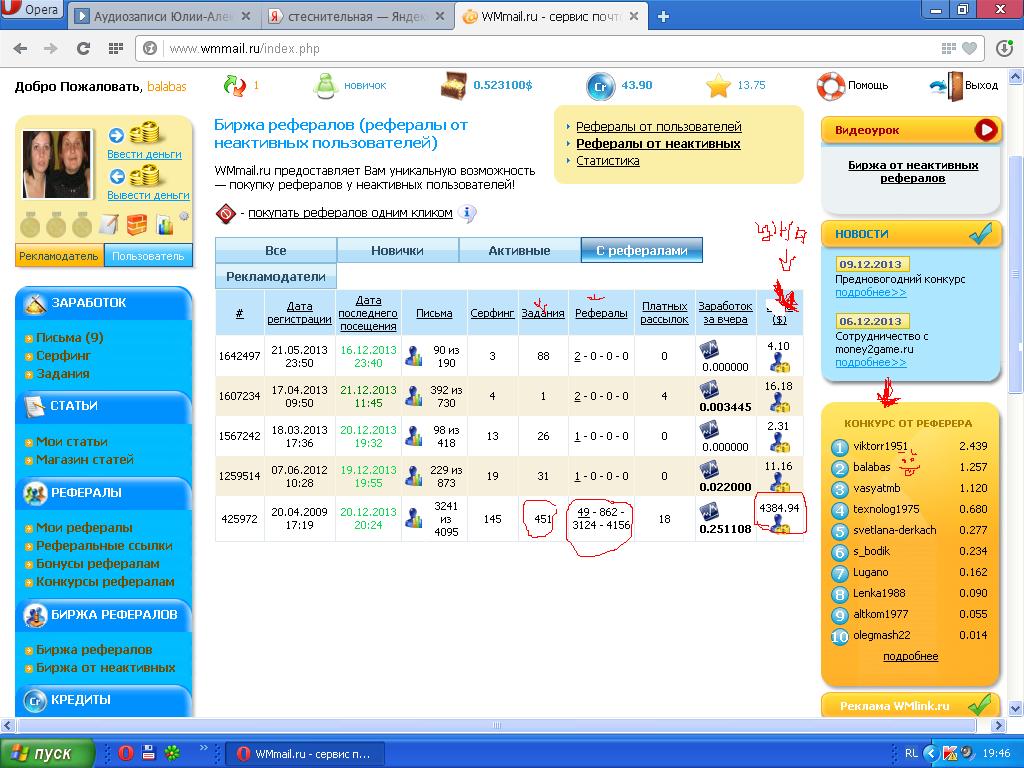Select the Все filter tab
Screen dimensions: 1024x768
[x=276, y=250]
